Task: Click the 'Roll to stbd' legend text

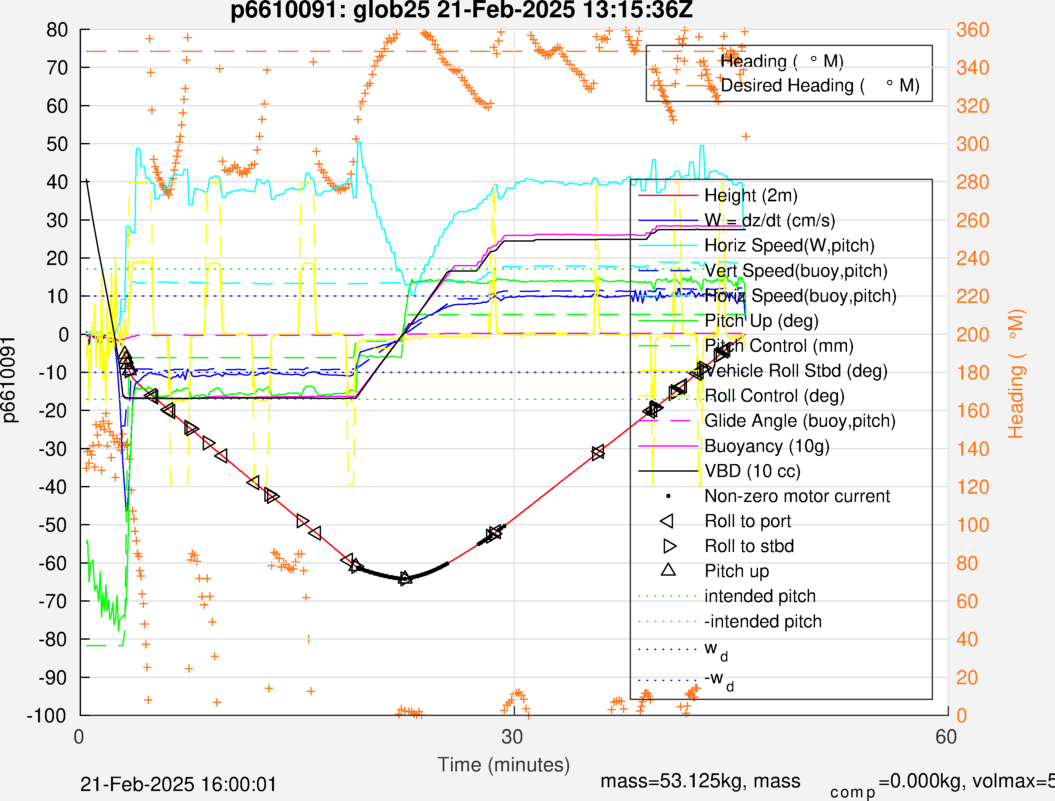Action: coord(749,546)
